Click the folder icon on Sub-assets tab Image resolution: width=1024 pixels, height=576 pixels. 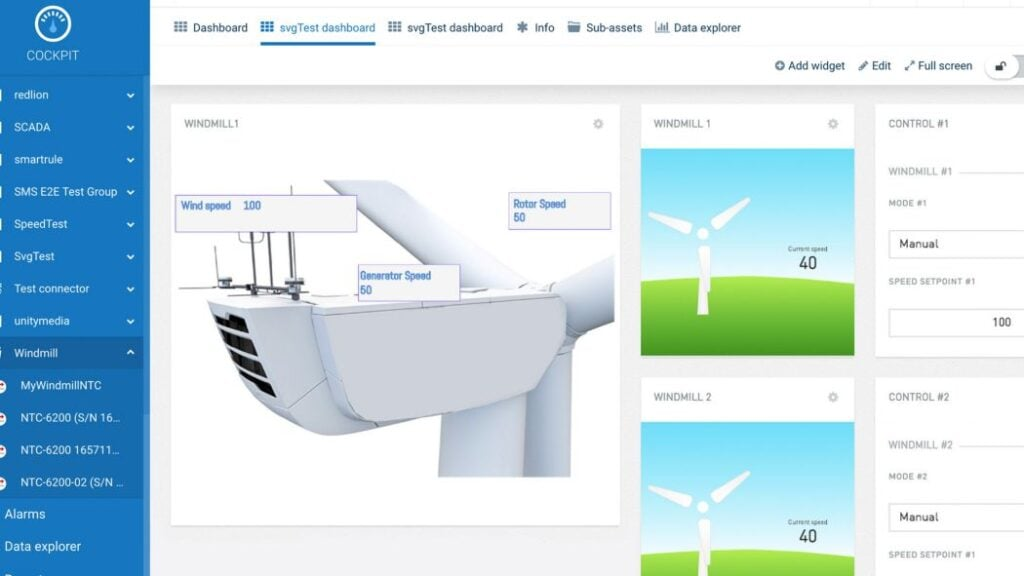click(573, 28)
